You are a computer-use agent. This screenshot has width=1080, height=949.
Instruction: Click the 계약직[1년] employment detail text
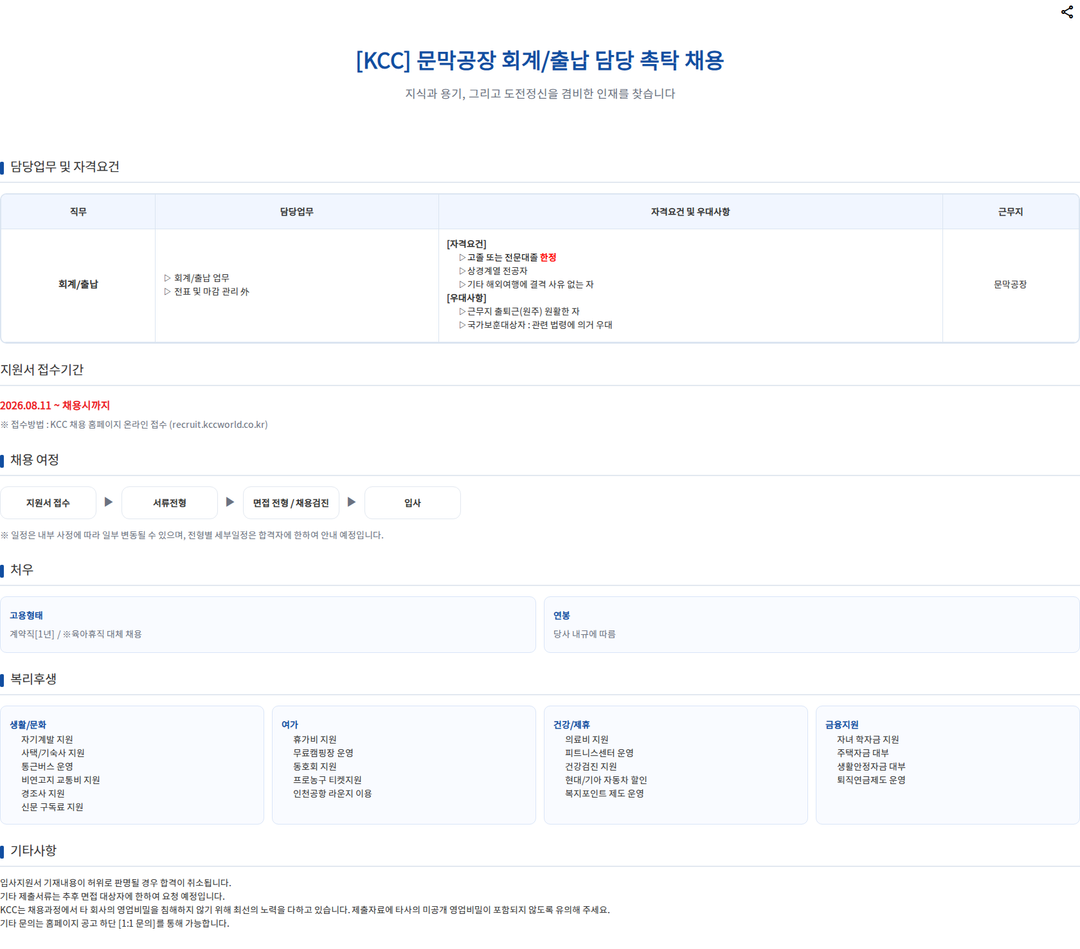click(76, 634)
